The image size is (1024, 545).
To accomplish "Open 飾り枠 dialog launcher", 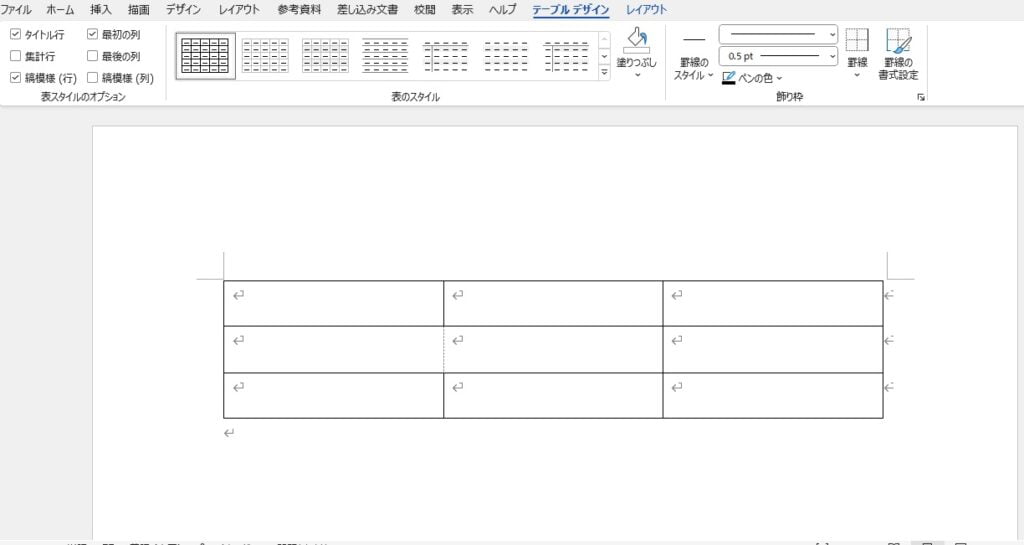I will tap(921, 97).
